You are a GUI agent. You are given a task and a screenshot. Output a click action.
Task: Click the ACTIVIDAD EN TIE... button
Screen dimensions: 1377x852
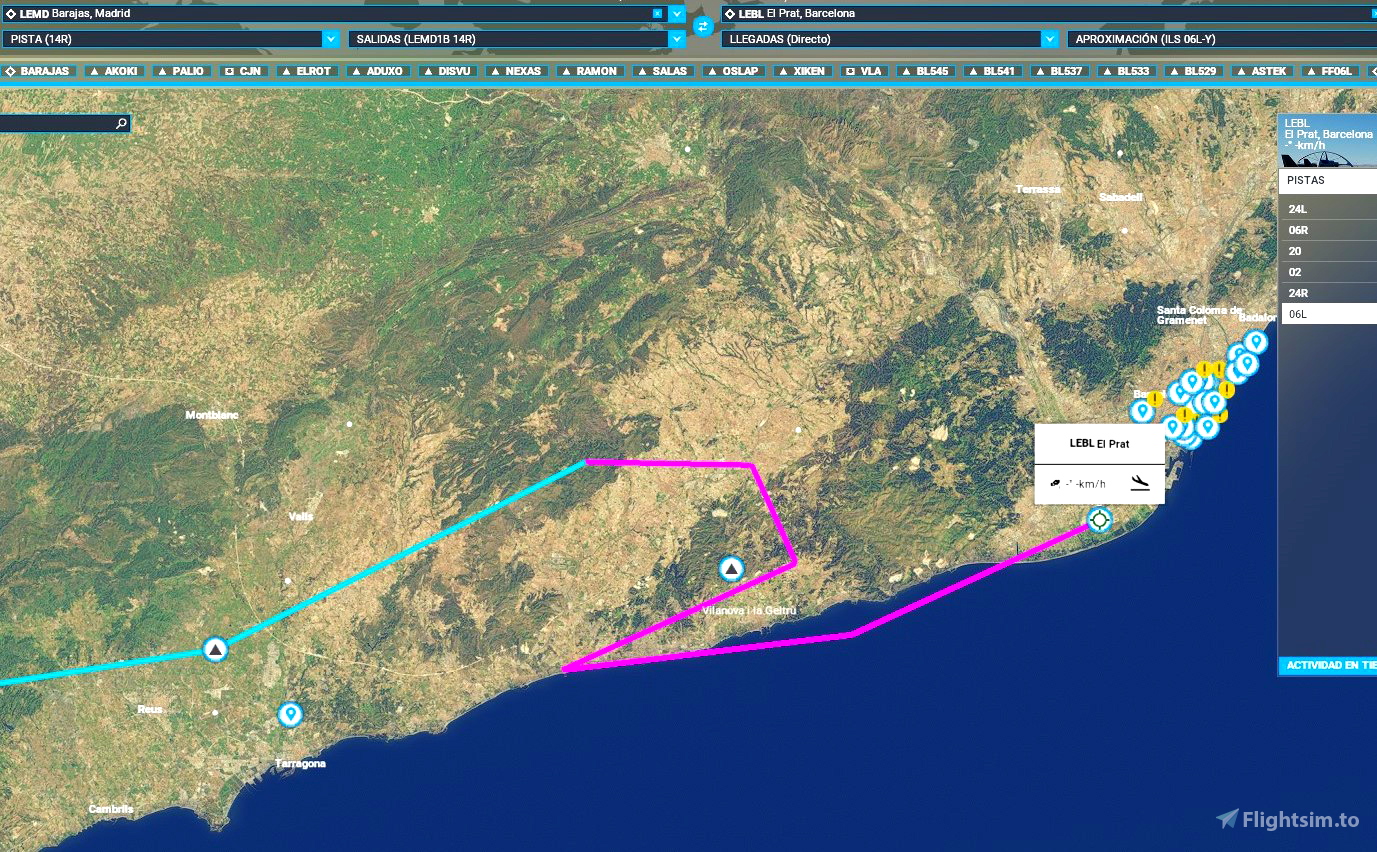[x=1329, y=666]
